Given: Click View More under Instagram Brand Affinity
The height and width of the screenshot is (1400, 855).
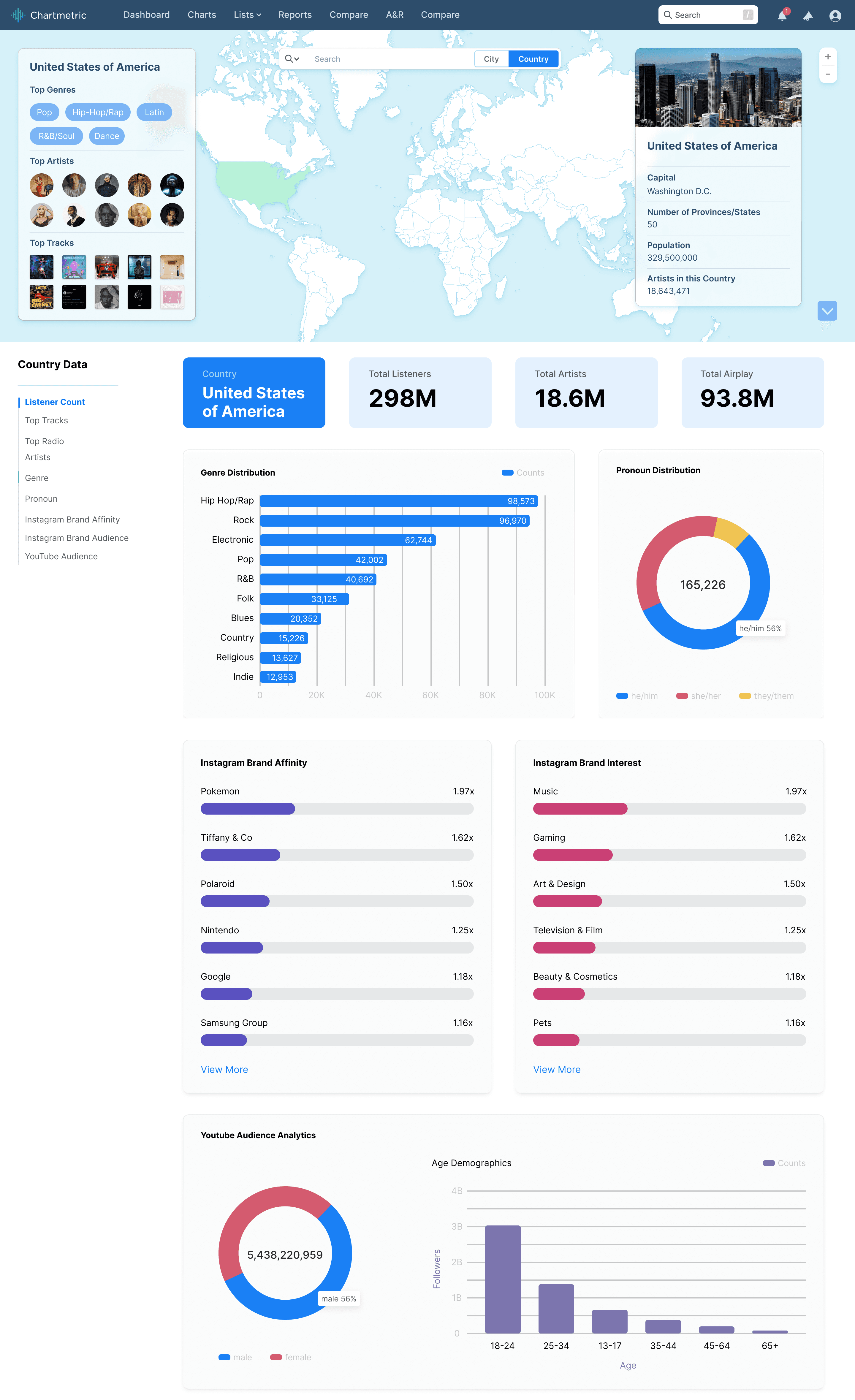Looking at the screenshot, I should (224, 1069).
